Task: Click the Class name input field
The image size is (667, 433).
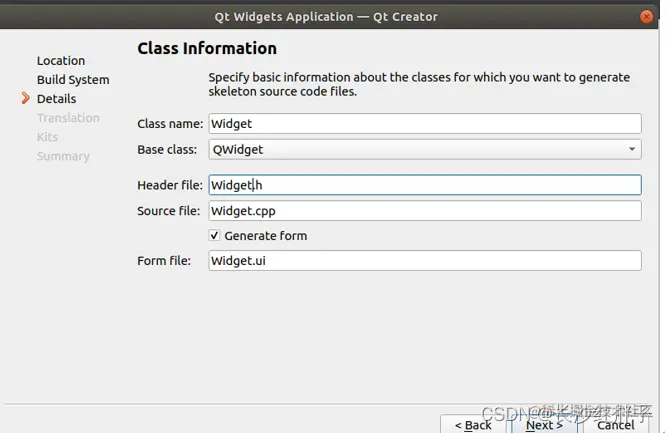Action: point(425,124)
